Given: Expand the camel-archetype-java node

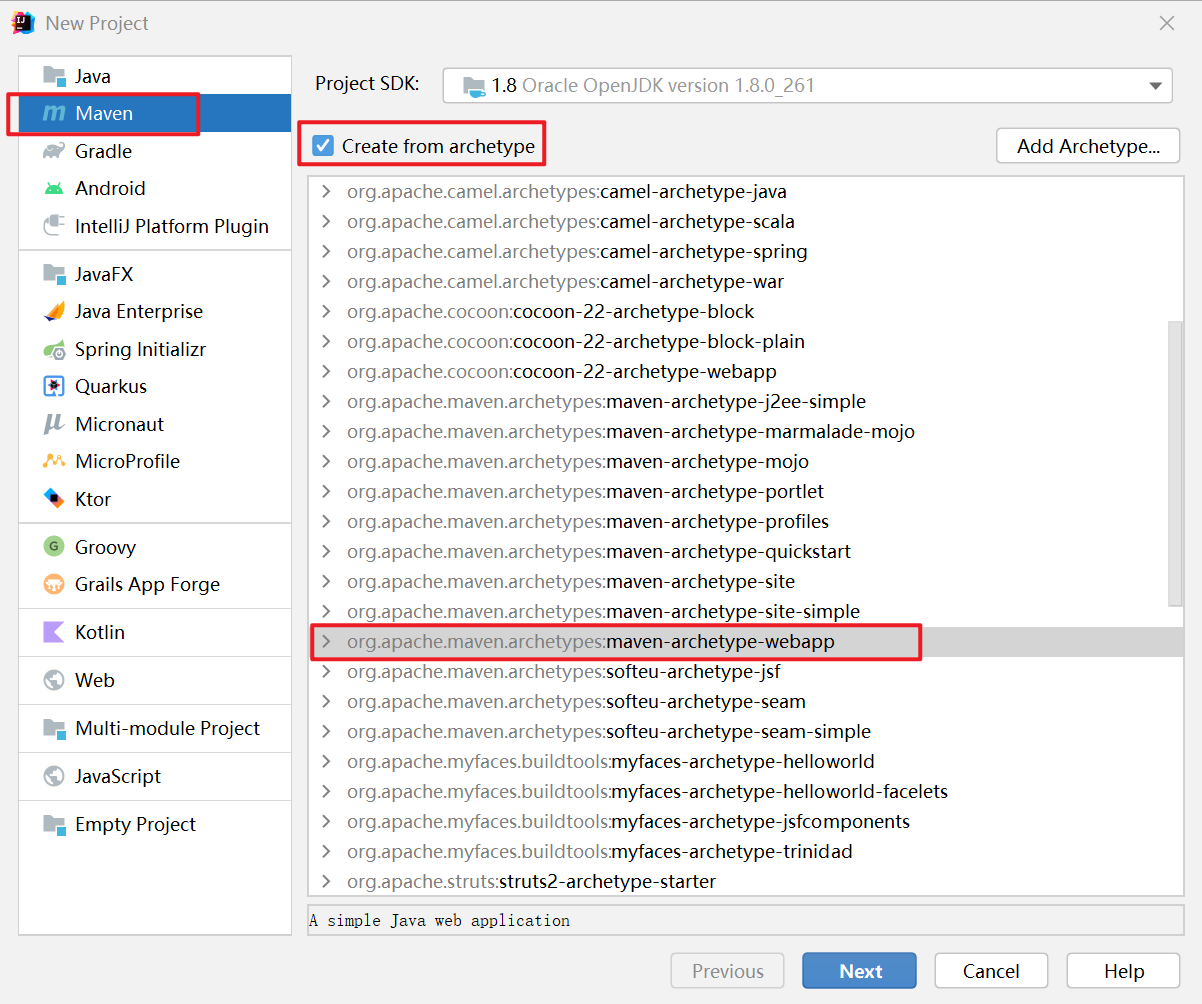Looking at the screenshot, I should pos(326,192).
